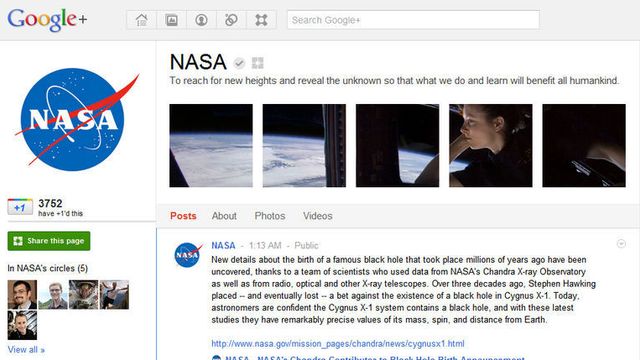Click circle avatar of person wearing hat

(84, 294)
